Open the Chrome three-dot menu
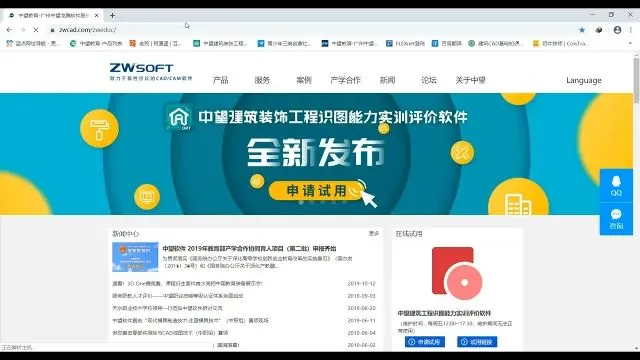 coord(631,30)
